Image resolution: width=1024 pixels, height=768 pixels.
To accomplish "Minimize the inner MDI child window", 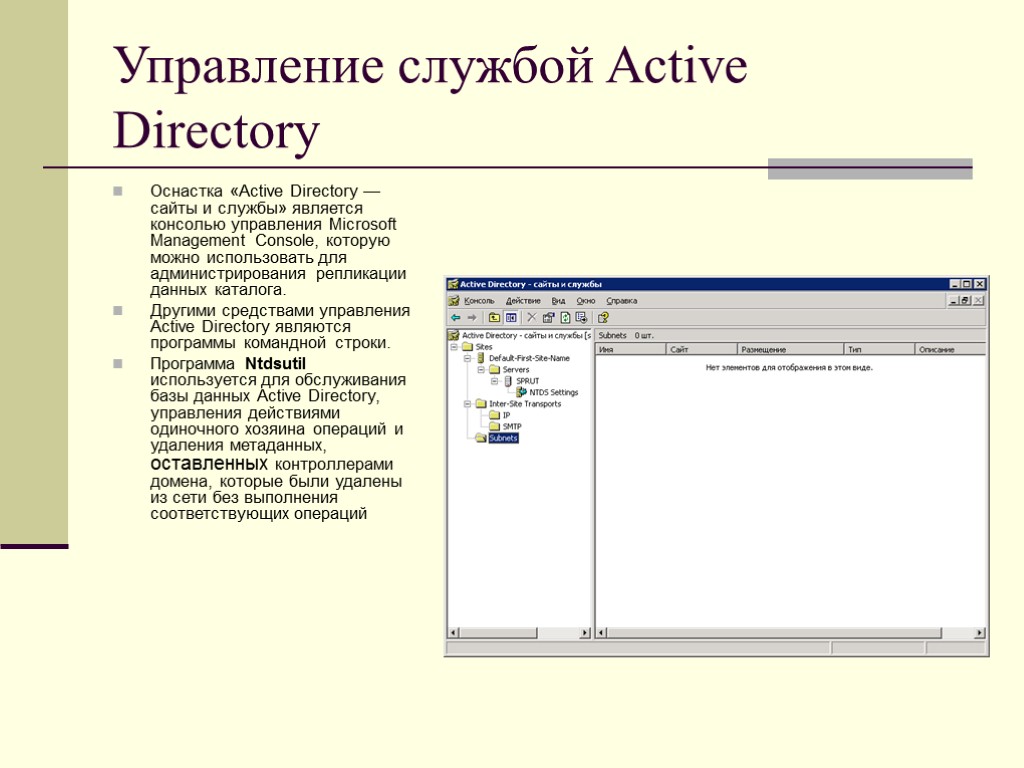I will click(953, 300).
